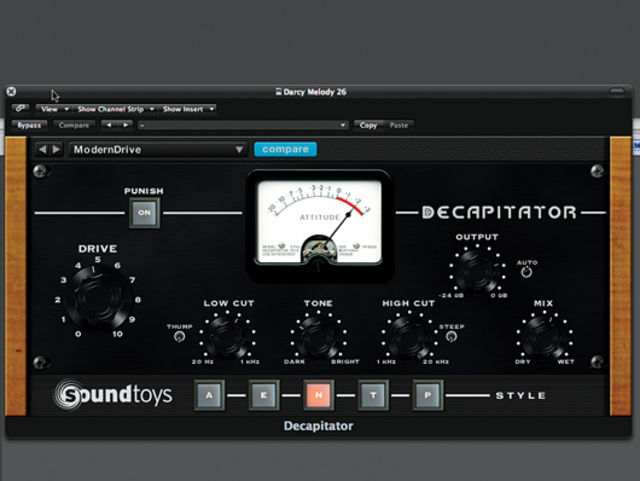Toggle the PUNISH ON button

pyautogui.click(x=144, y=212)
